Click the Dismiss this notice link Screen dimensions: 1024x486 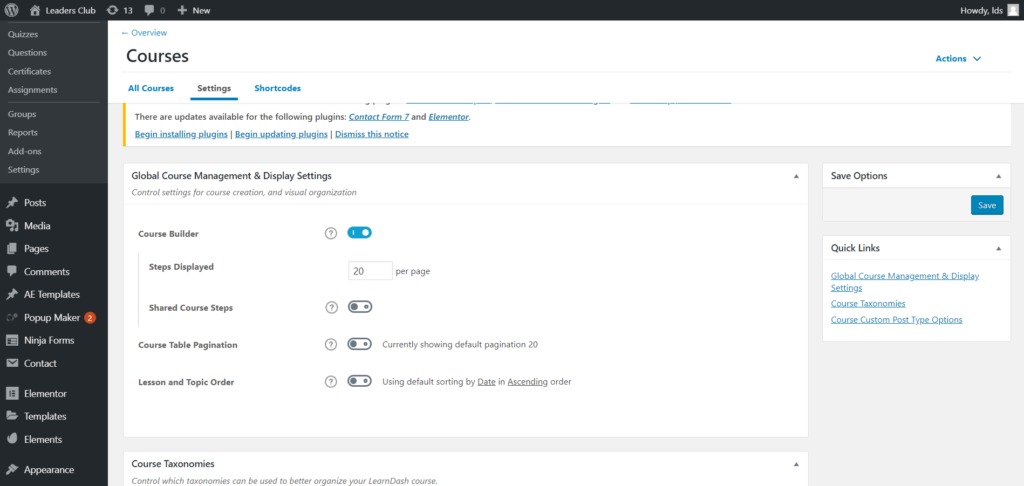pyautogui.click(x=371, y=134)
